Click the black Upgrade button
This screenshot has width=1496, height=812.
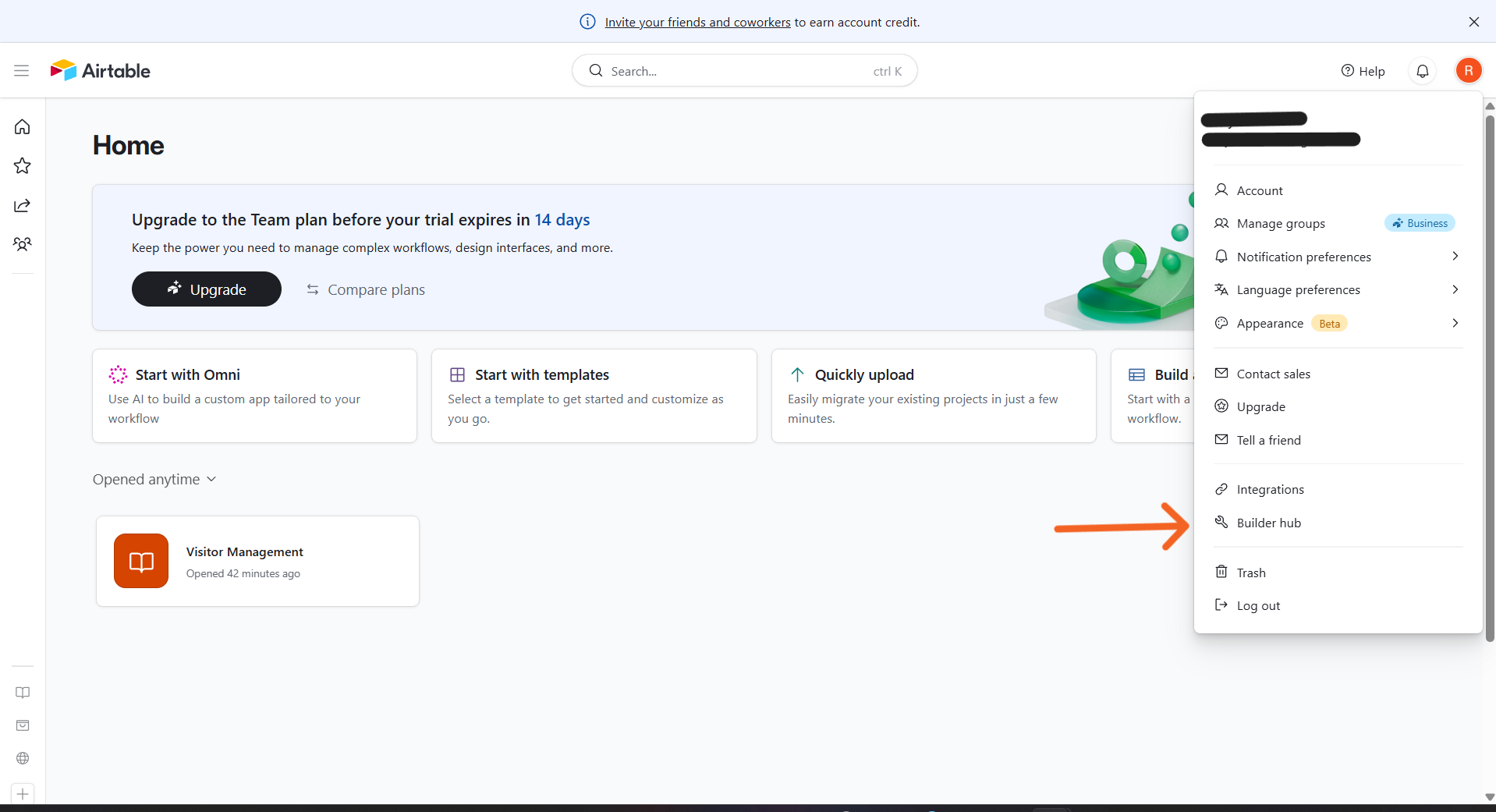pyautogui.click(x=207, y=289)
